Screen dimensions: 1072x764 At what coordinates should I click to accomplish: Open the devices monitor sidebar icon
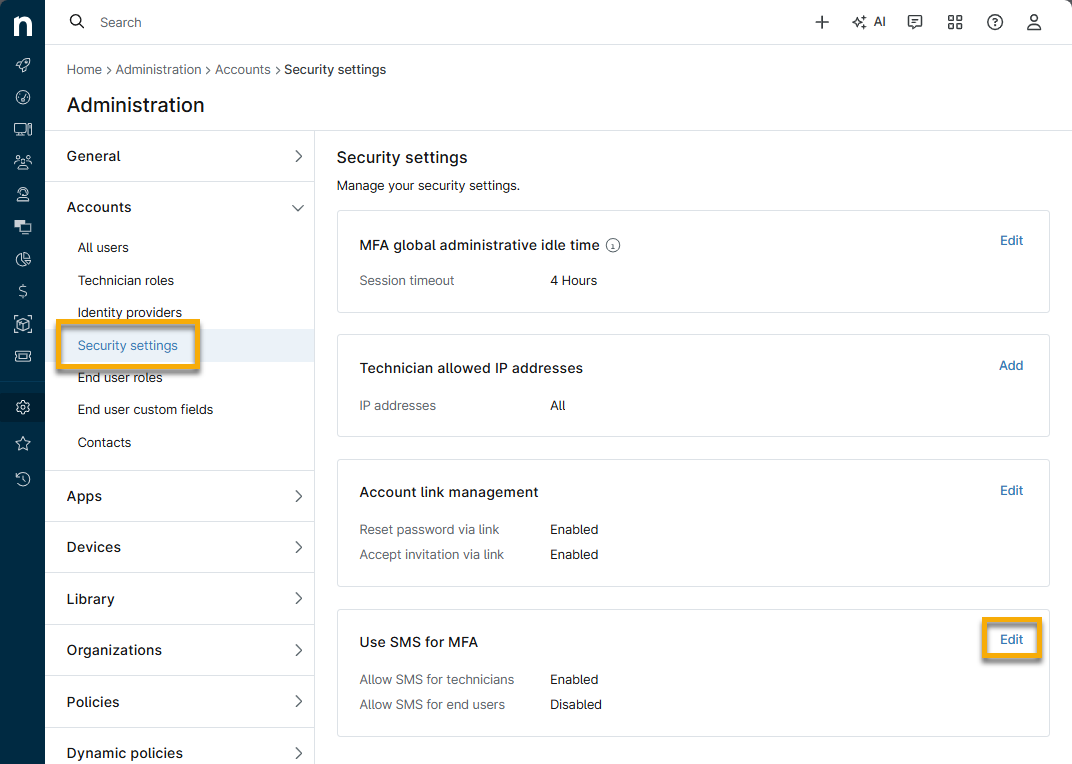click(x=23, y=129)
